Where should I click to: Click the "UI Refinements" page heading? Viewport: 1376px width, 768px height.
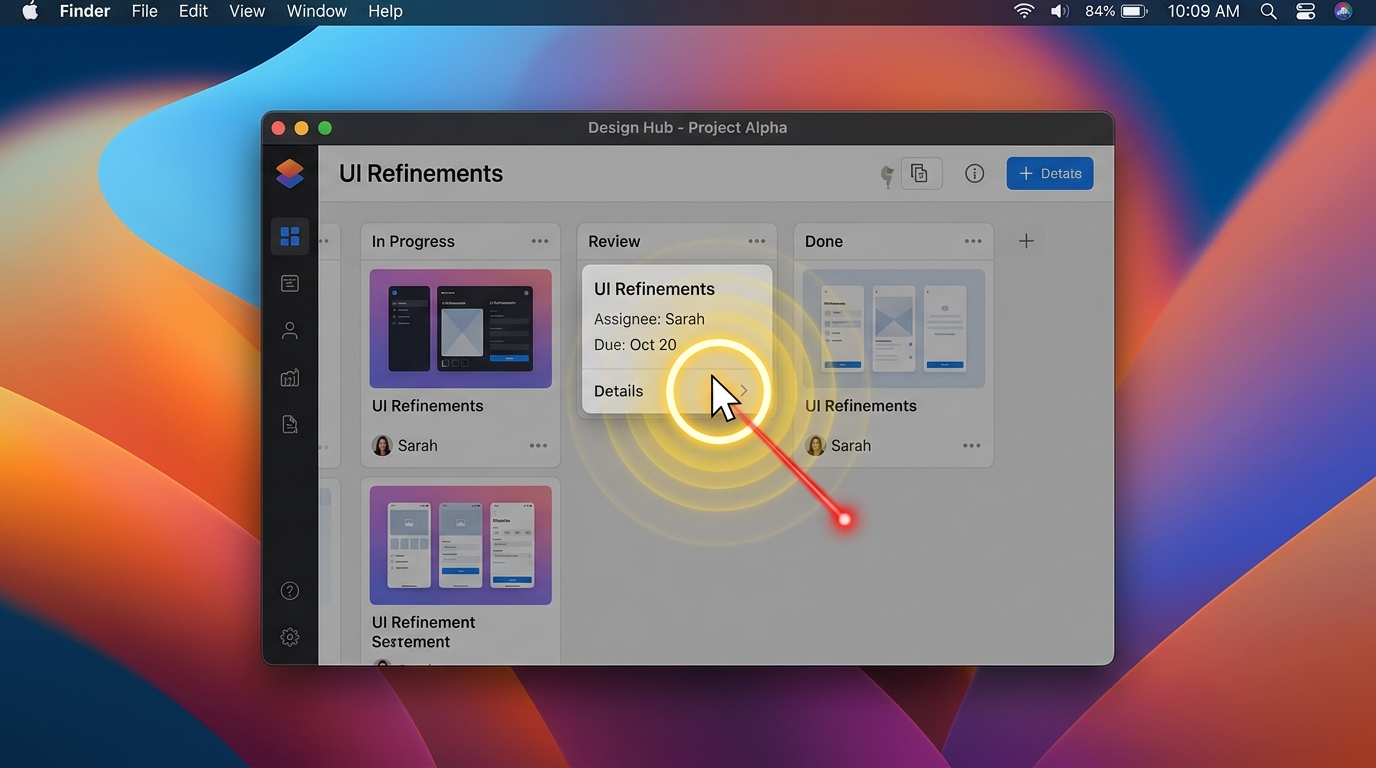pos(421,173)
